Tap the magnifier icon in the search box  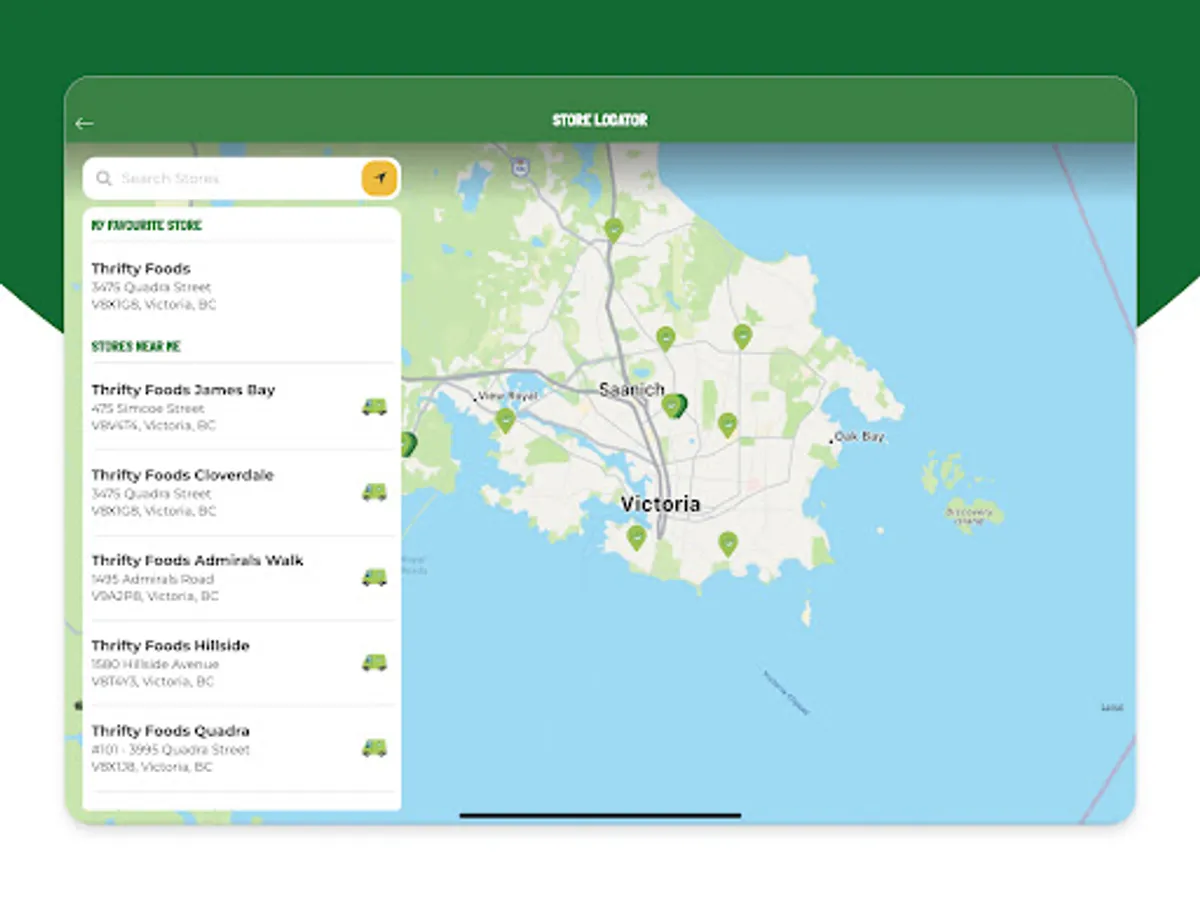click(x=103, y=179)
